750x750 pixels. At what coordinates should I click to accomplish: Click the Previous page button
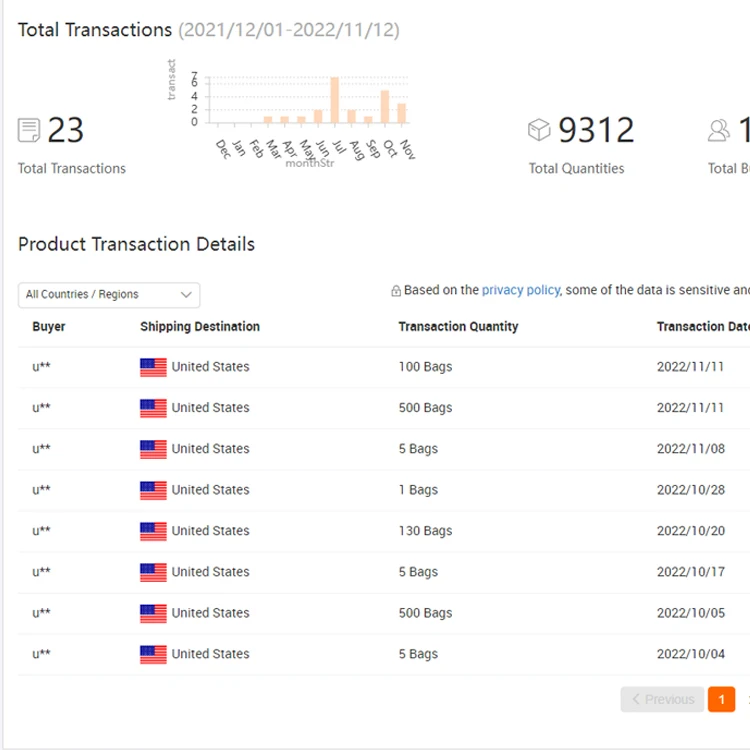pyautogui.click(x=662, y=699)
